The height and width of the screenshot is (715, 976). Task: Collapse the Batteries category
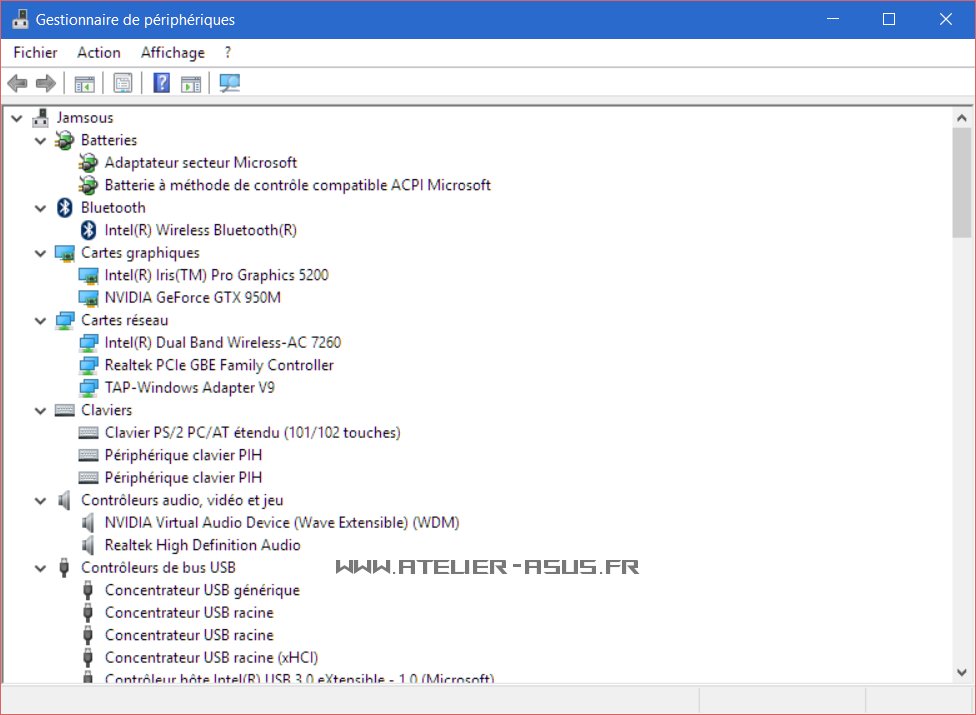coord(41,141)
